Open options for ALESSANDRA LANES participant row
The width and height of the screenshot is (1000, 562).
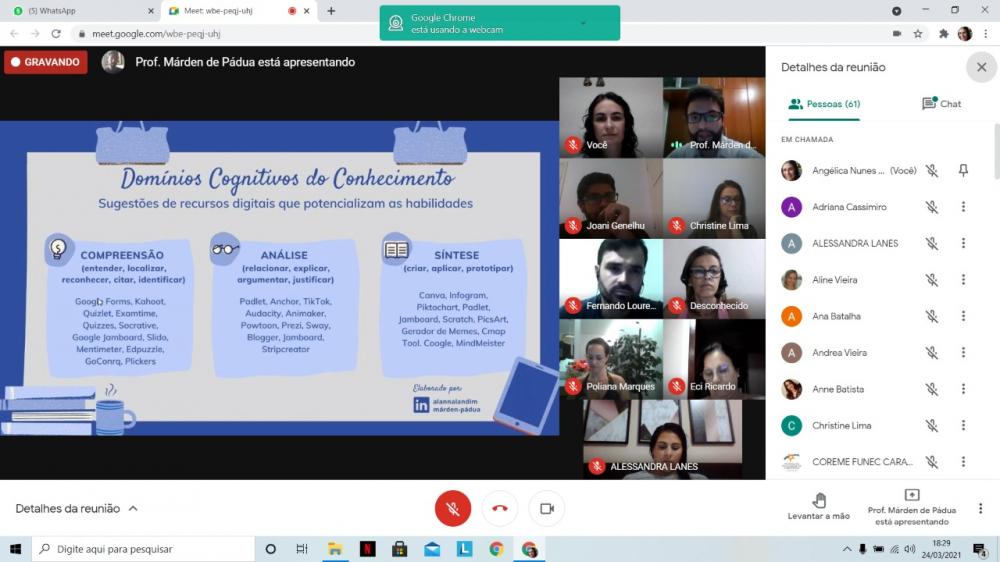tap(963, 243)
